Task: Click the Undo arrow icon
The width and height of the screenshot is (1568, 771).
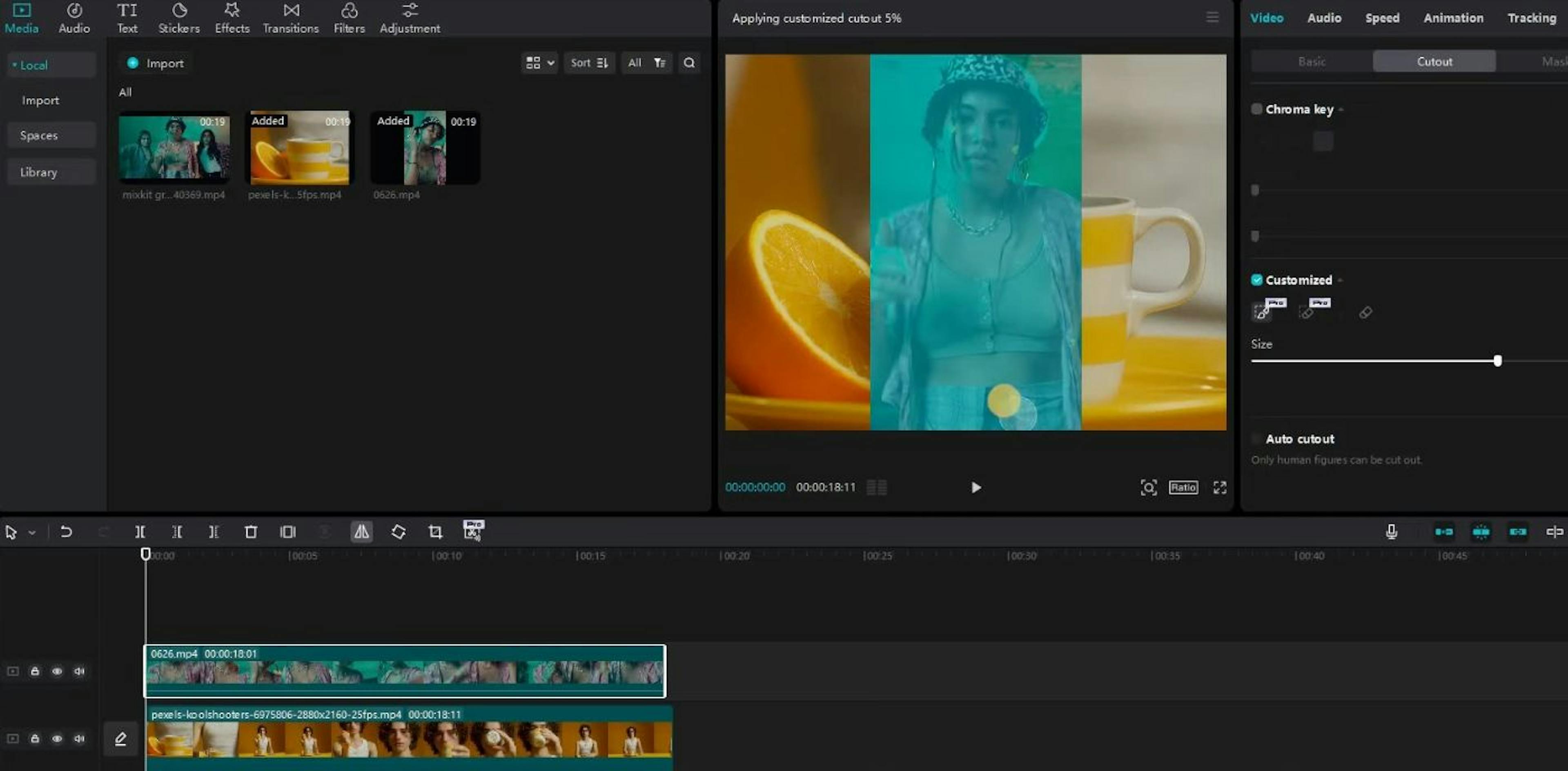Action: click(x=66, y=532)
